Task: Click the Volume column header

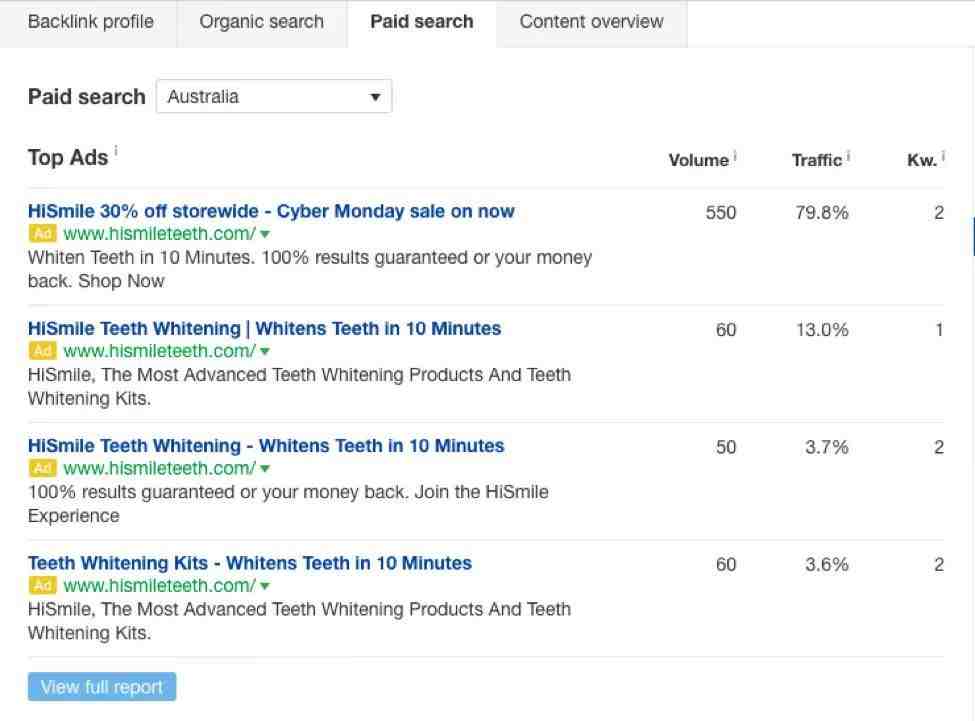Action: [x=698, y=160]
